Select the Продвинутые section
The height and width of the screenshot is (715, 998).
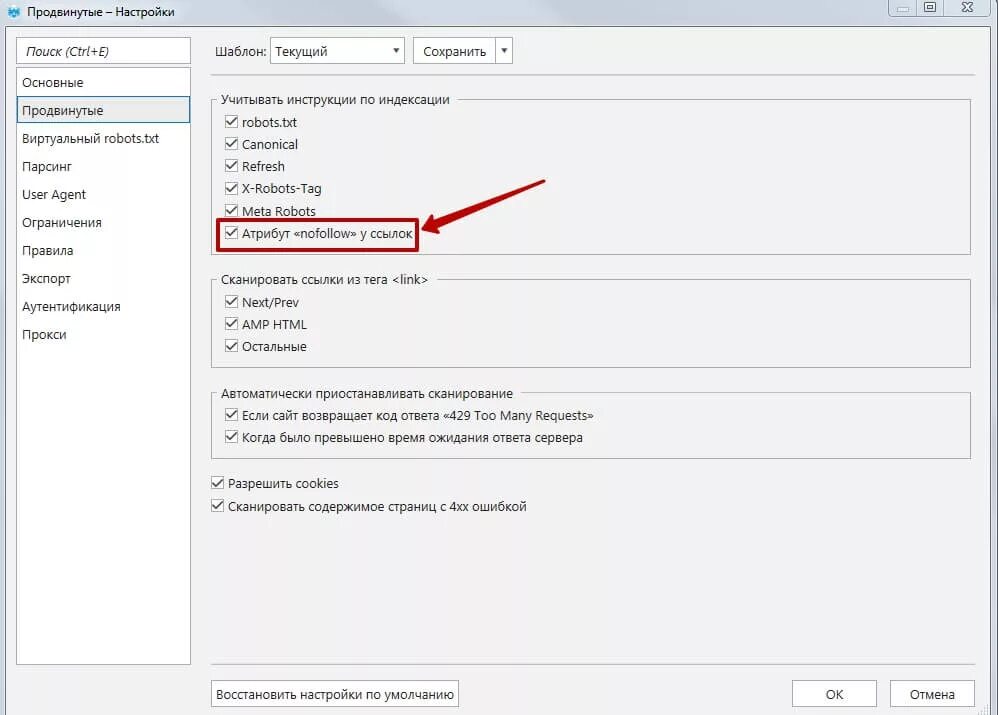[103, 110]
